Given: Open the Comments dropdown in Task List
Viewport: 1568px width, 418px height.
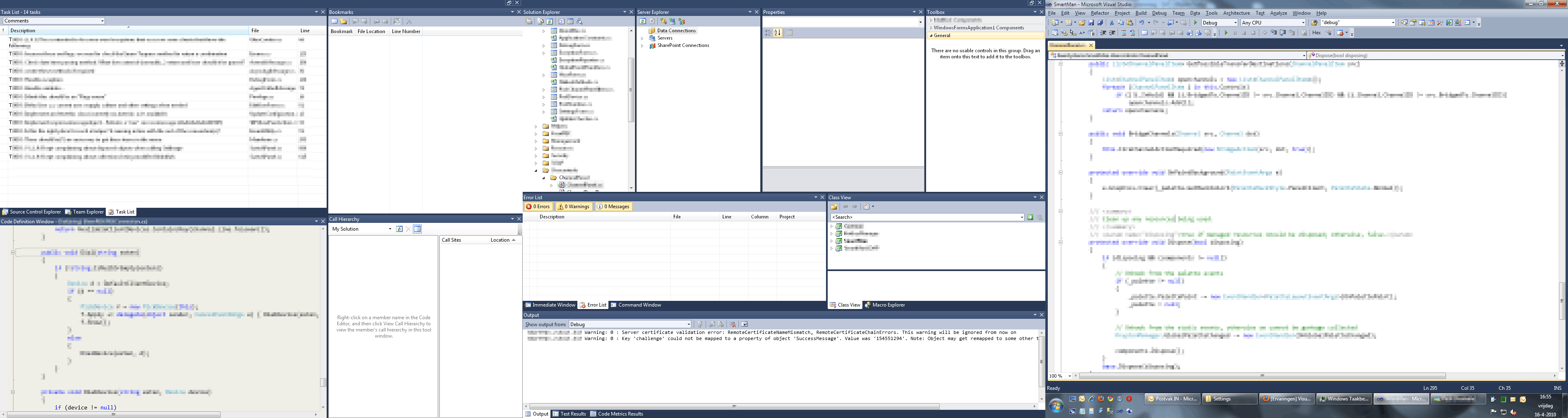Looking at the screenshot, I should pos(53,21).
